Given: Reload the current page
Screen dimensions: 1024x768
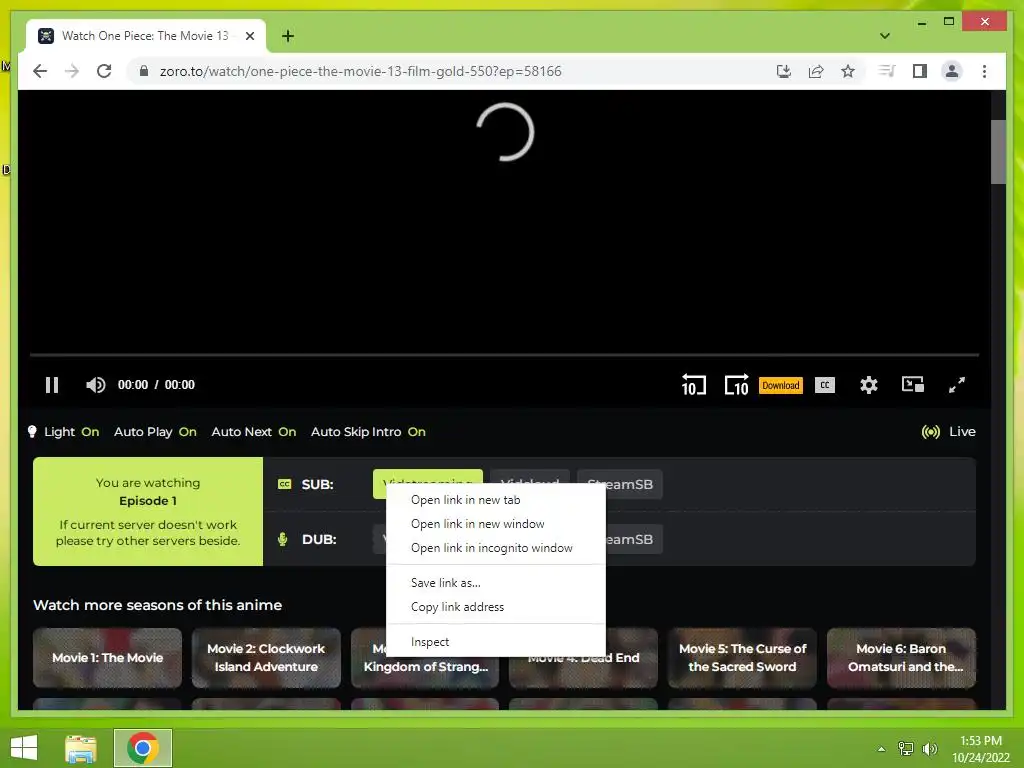Looking at the screenshot, I should 104,71.
